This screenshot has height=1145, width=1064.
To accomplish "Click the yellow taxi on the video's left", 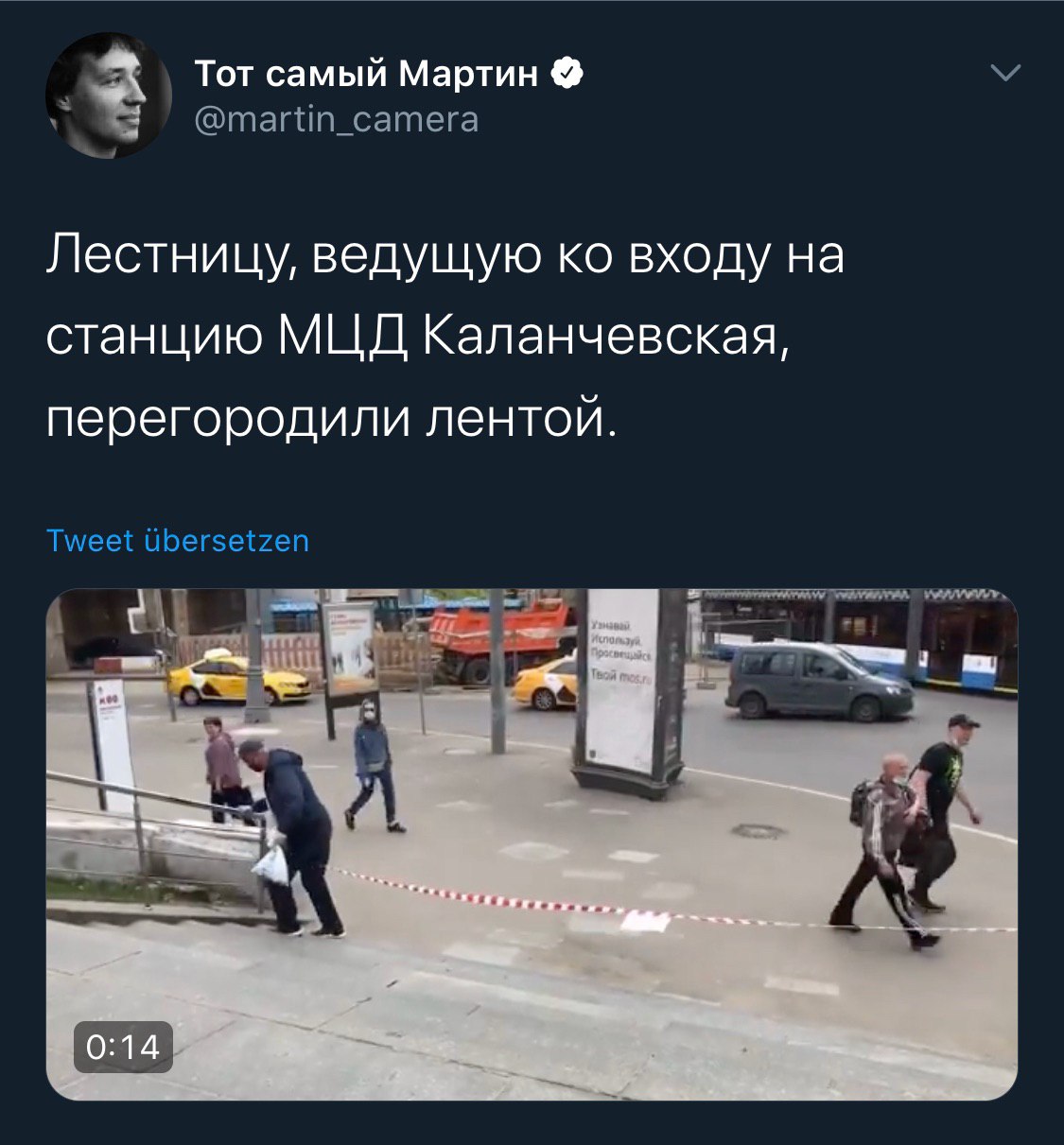I will pos(238,678).
